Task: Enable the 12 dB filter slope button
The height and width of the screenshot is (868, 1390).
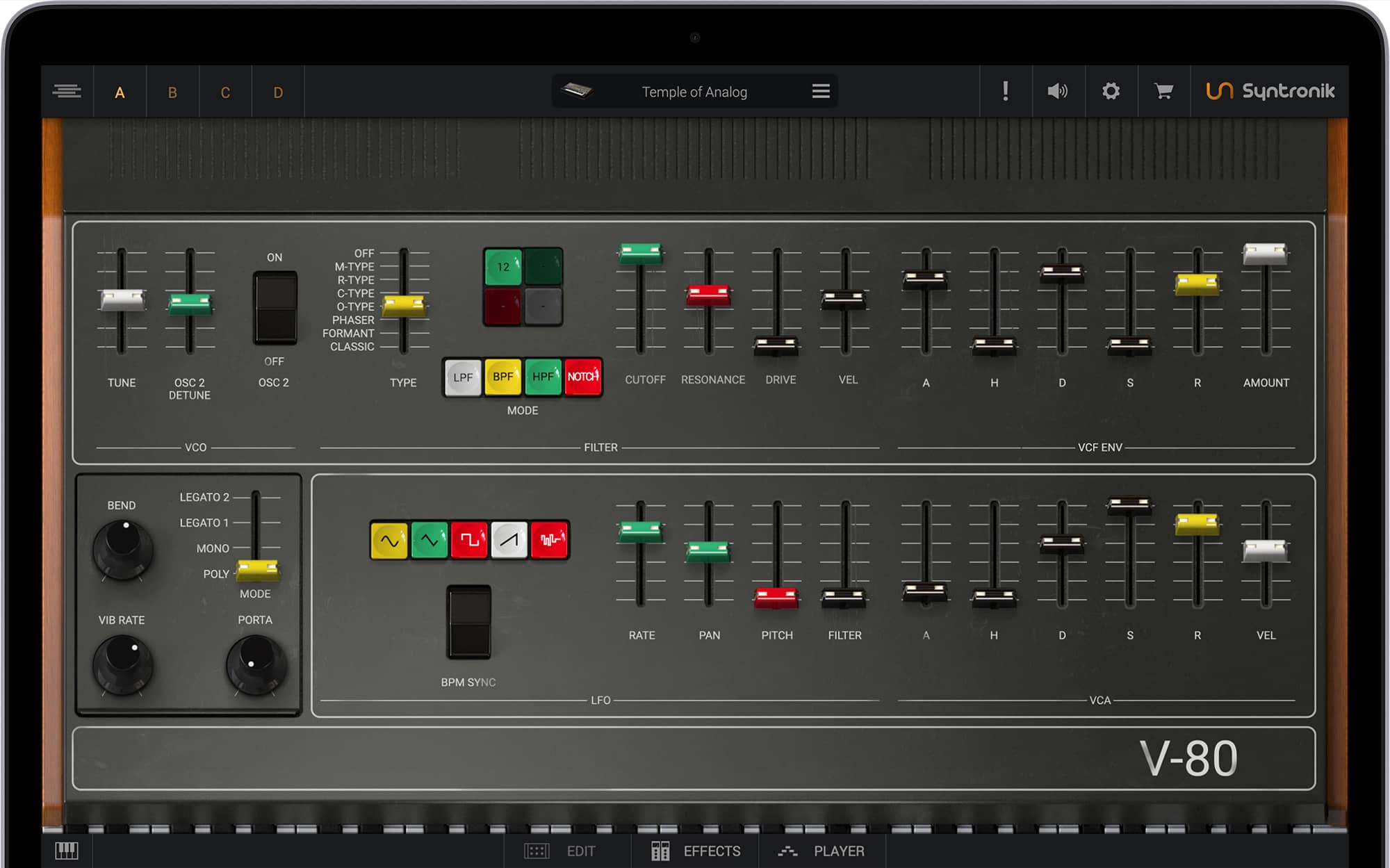Action: tap(503, 267)
